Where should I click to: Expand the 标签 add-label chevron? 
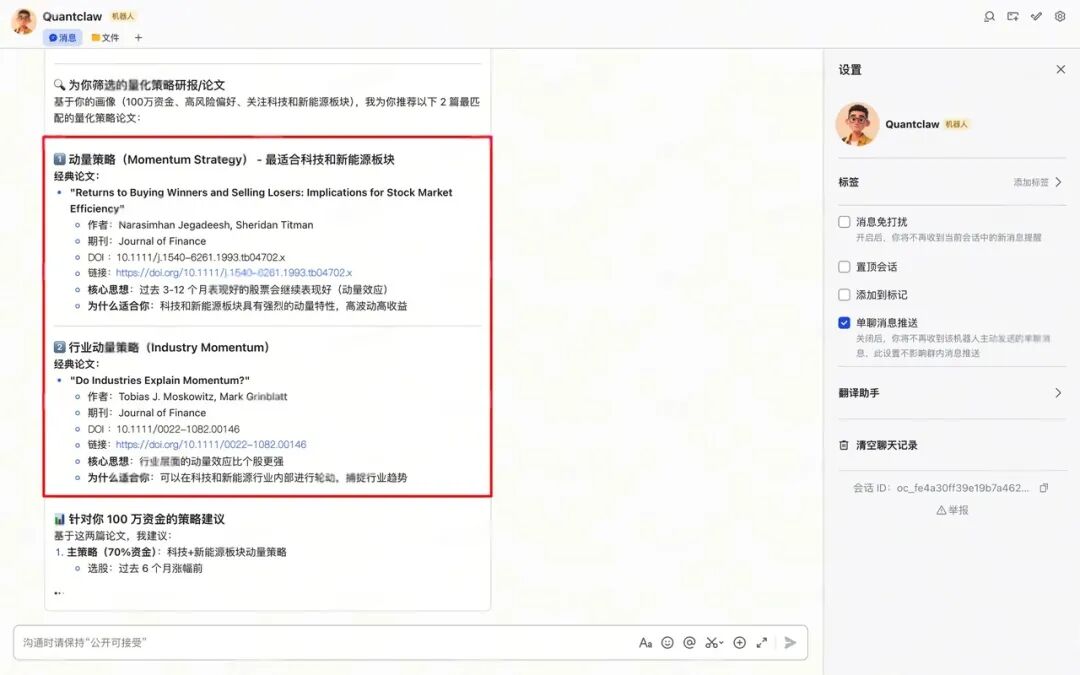click(x=1059, y=183)
